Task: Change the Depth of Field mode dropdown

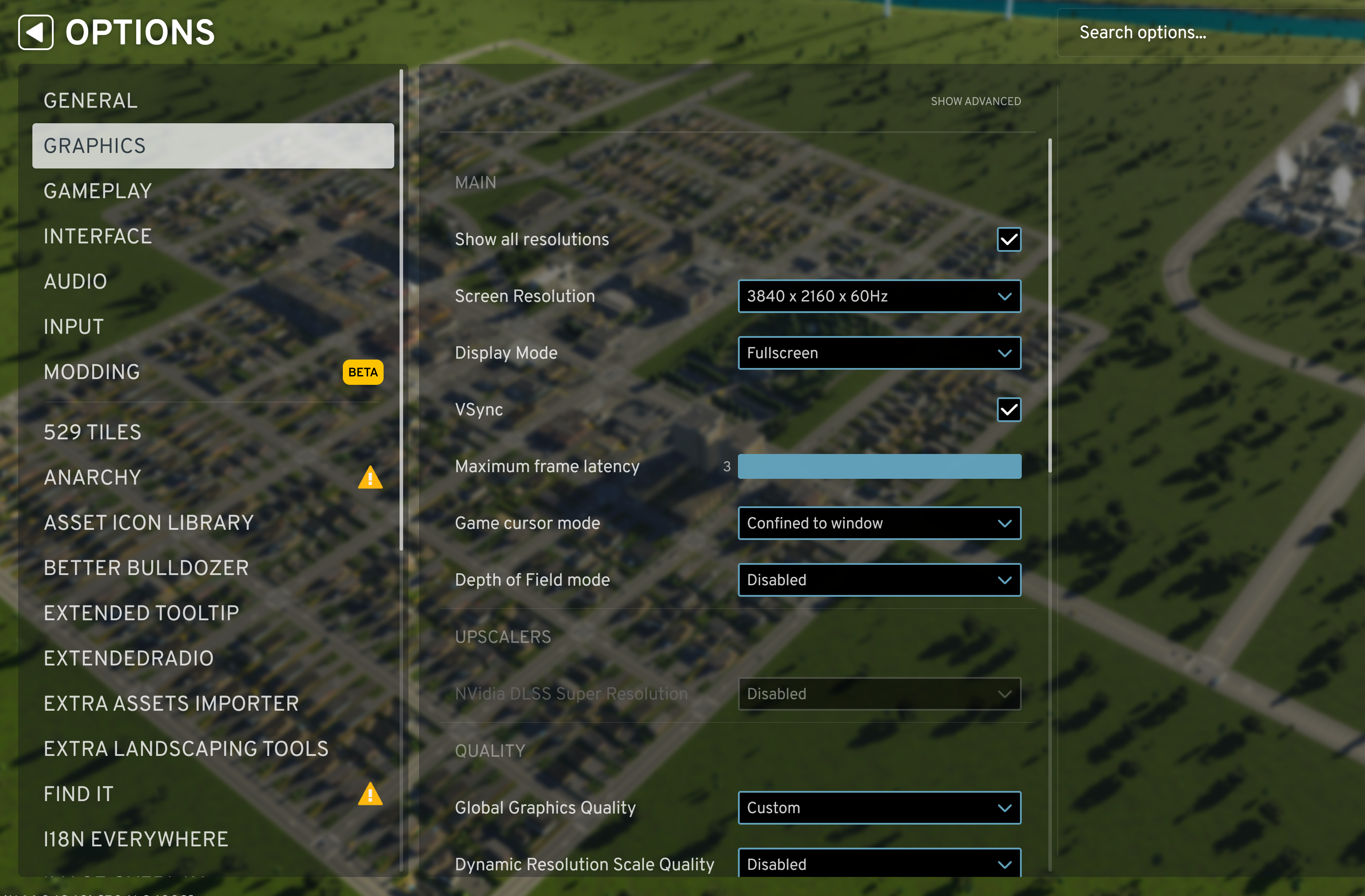Action: pyautogui.click(x=879, y=580)
